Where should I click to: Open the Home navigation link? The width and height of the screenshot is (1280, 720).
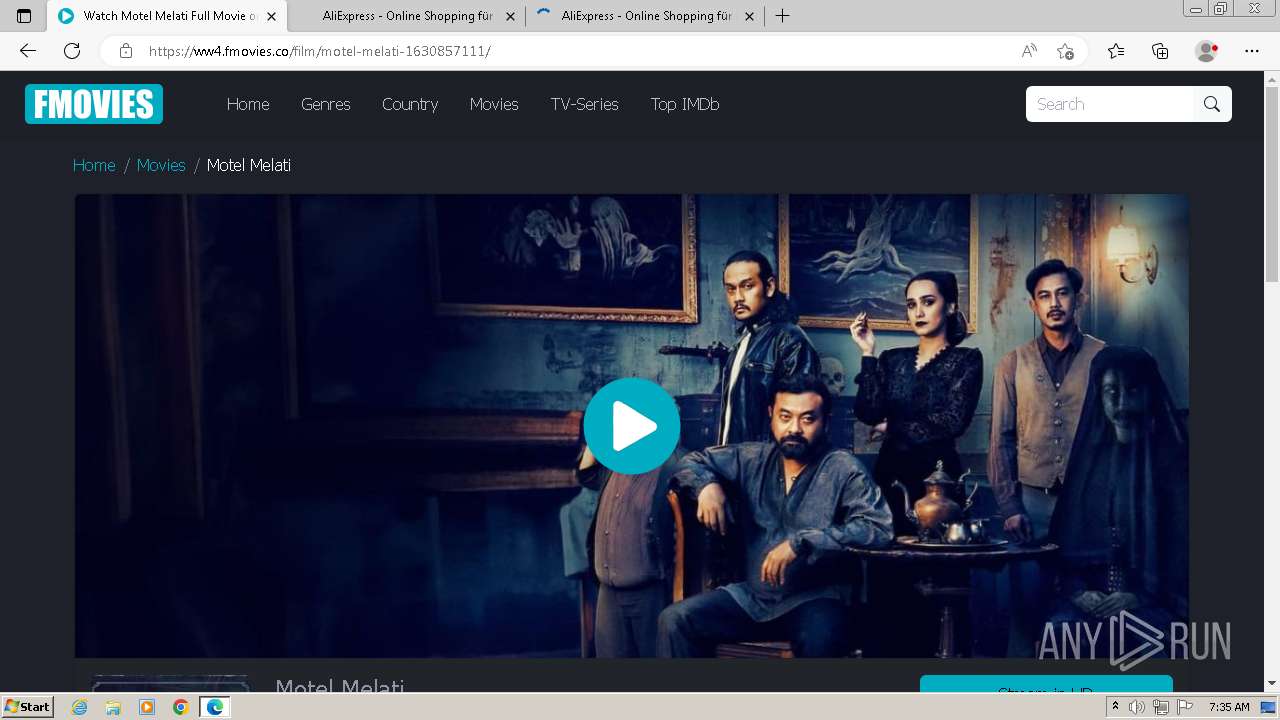click(248, 104)
